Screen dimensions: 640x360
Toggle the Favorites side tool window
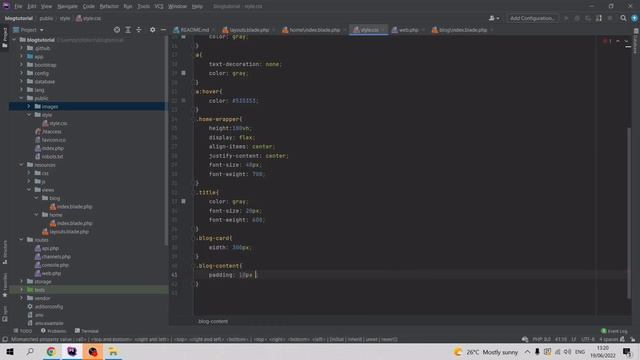(4, 284)
